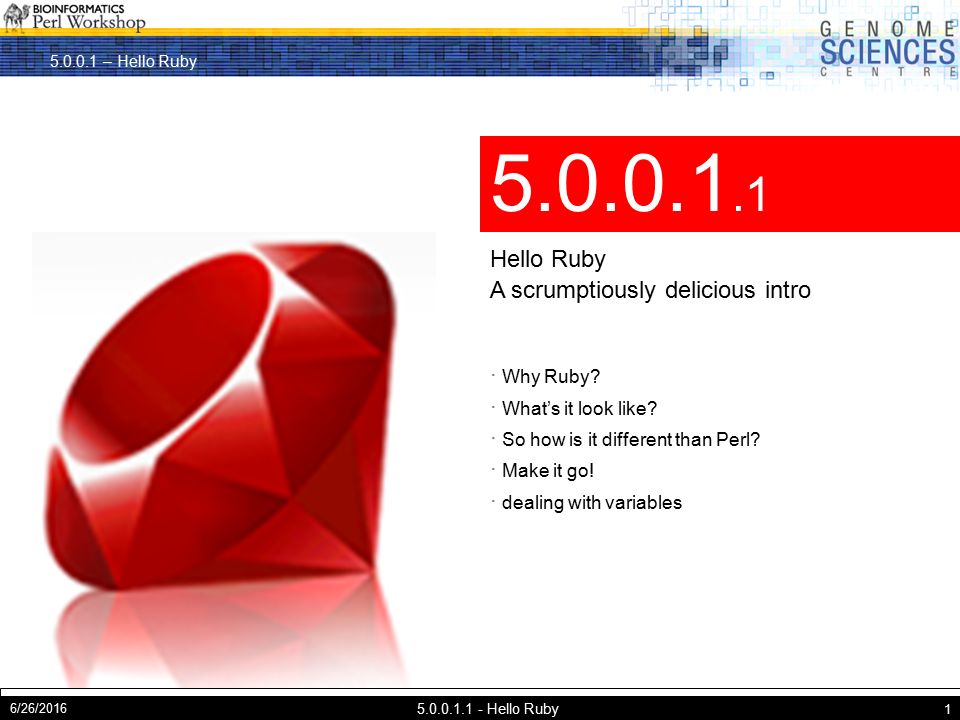Click the slide number 1 in footer

point(947,709)
